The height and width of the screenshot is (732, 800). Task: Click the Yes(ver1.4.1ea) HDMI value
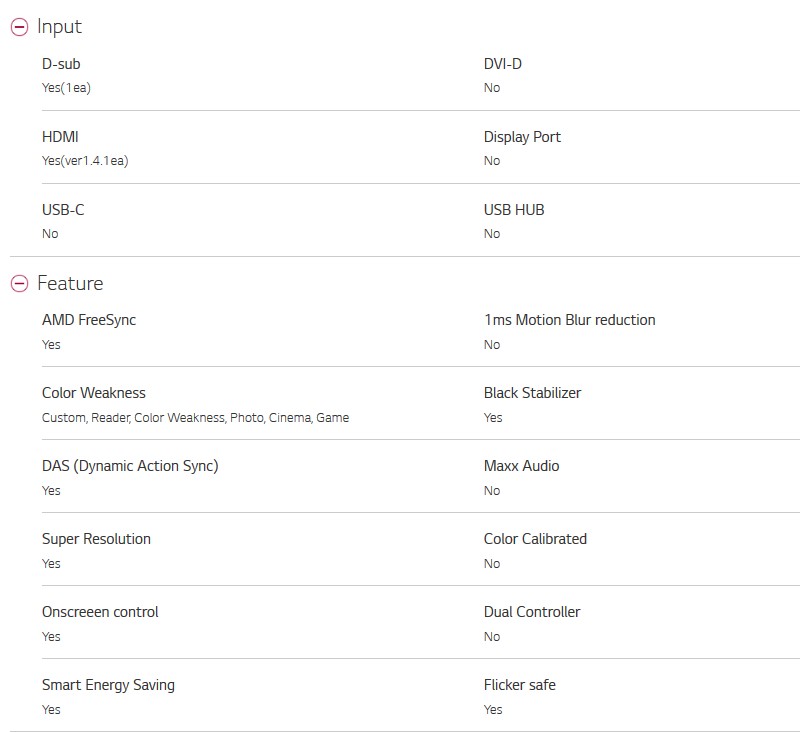(85, 161)
